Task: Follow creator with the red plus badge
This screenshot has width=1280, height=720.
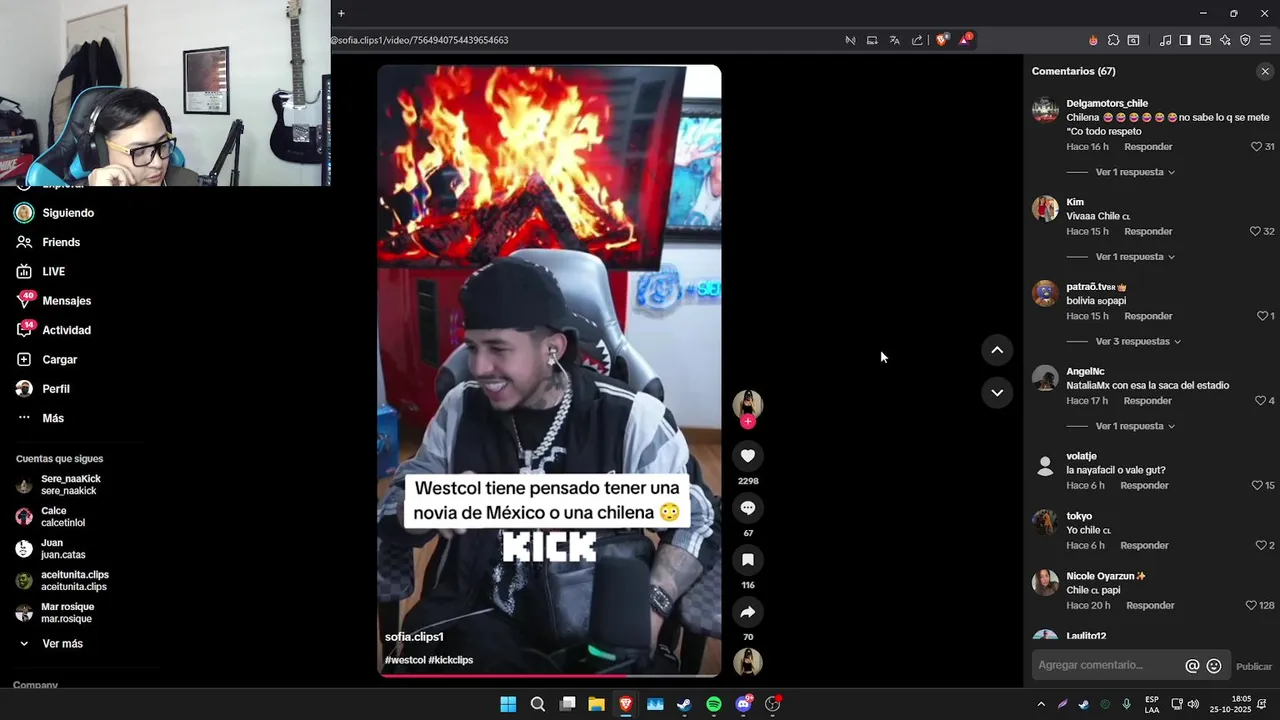Action: pos(747,422)
